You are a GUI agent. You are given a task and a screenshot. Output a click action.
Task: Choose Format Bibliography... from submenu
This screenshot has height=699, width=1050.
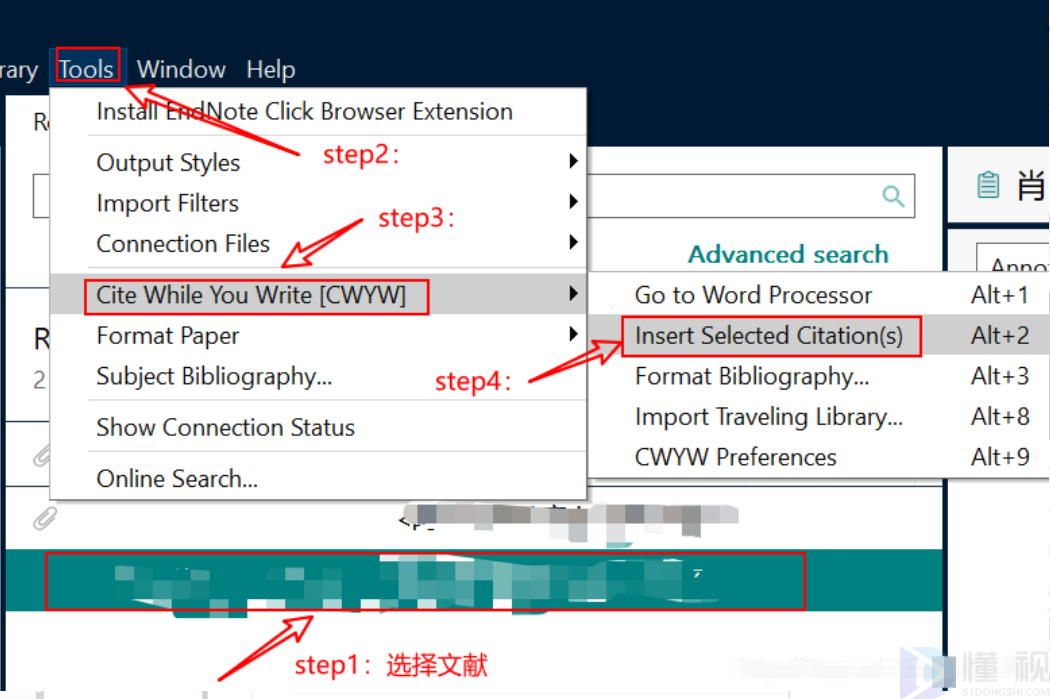pyautogui.click(x=752, y=376)
